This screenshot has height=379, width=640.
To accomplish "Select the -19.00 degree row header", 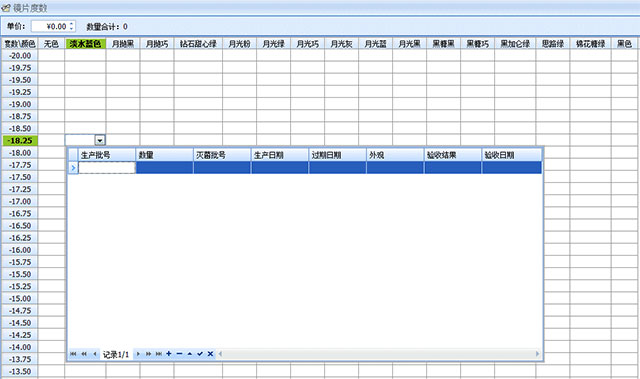I will (x=20, y=104).
